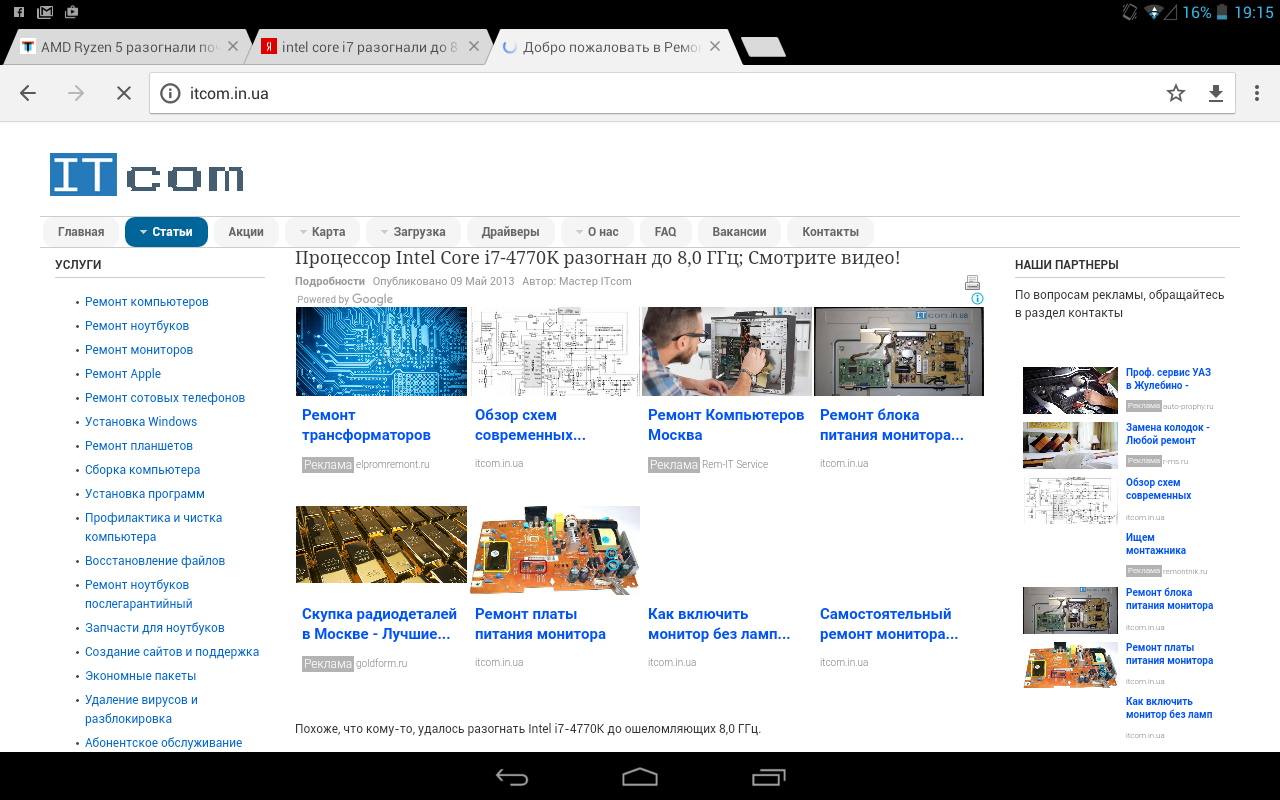The image size is (1280, 800).
Task: Open the FAQ menu item
Action: [x=665, y=232]
